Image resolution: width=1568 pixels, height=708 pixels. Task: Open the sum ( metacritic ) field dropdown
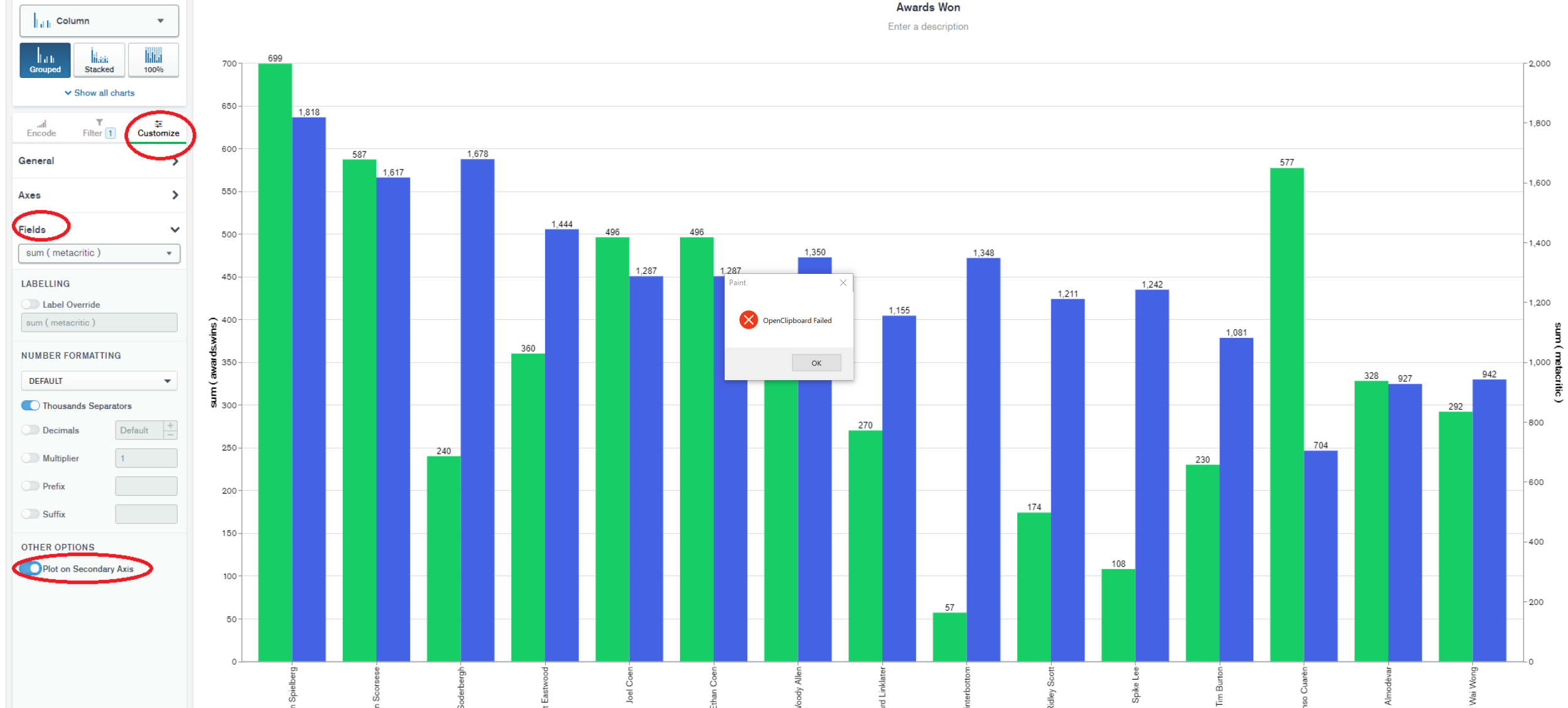click(x=99, y=253)
